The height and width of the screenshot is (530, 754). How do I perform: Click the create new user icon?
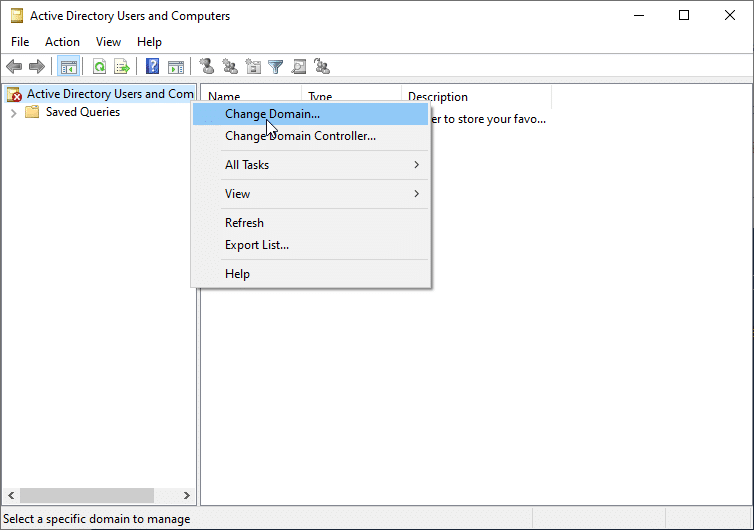coord(207,67)
